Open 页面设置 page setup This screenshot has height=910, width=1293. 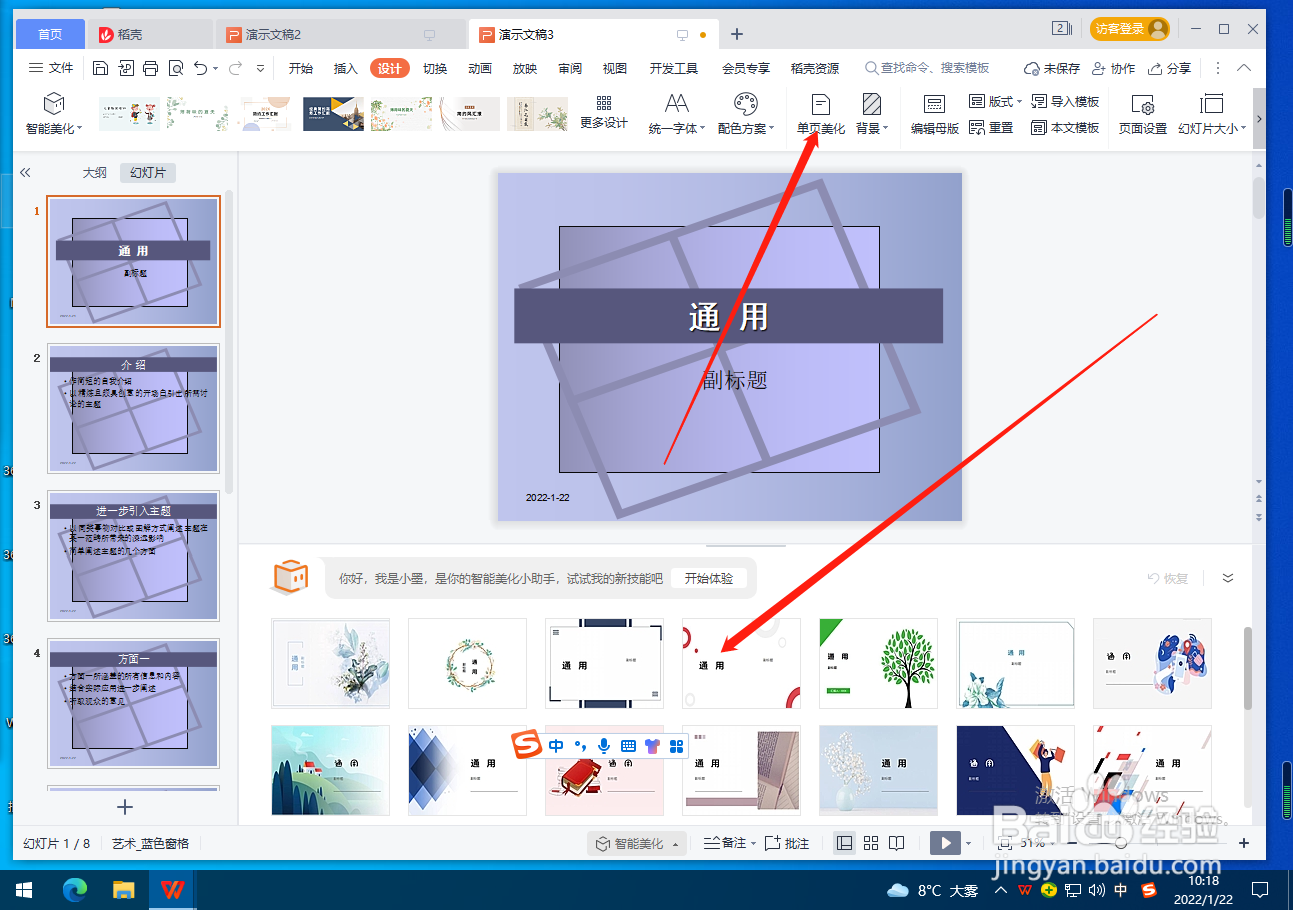tap(1141, 113)
